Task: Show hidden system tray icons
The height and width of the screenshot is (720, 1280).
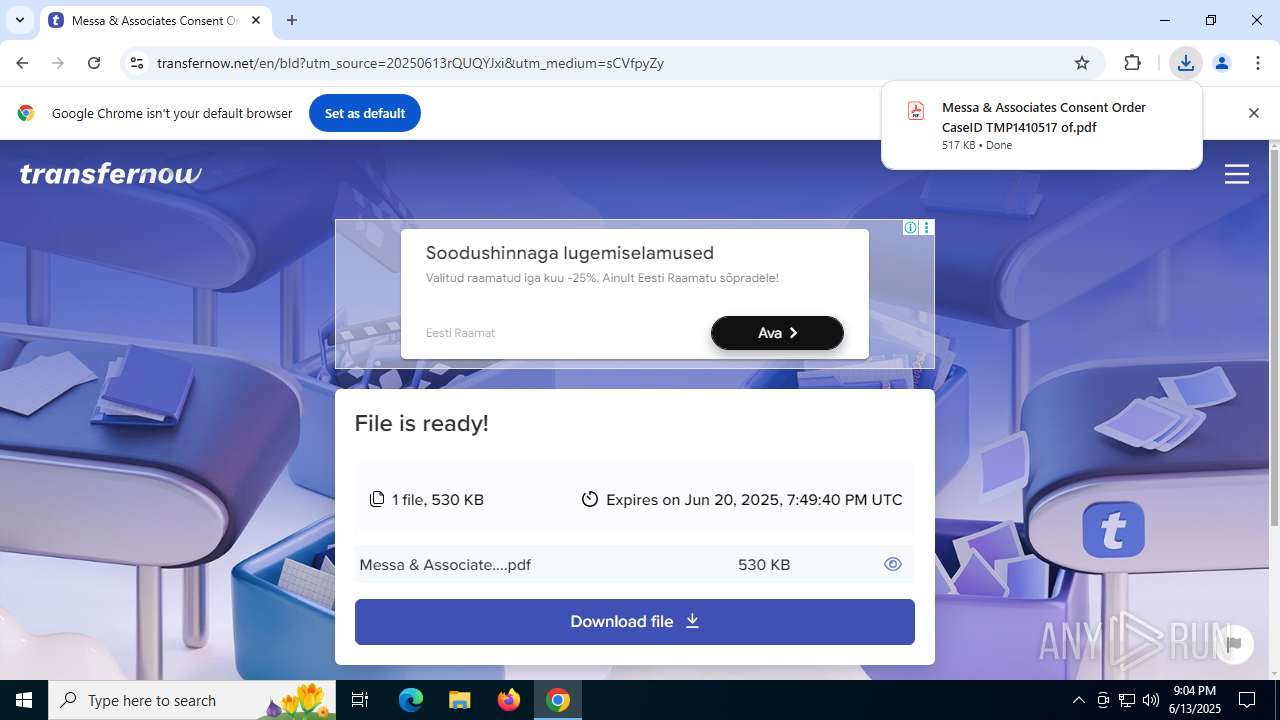Action: pyautogui.click(x=1078, y=700)
